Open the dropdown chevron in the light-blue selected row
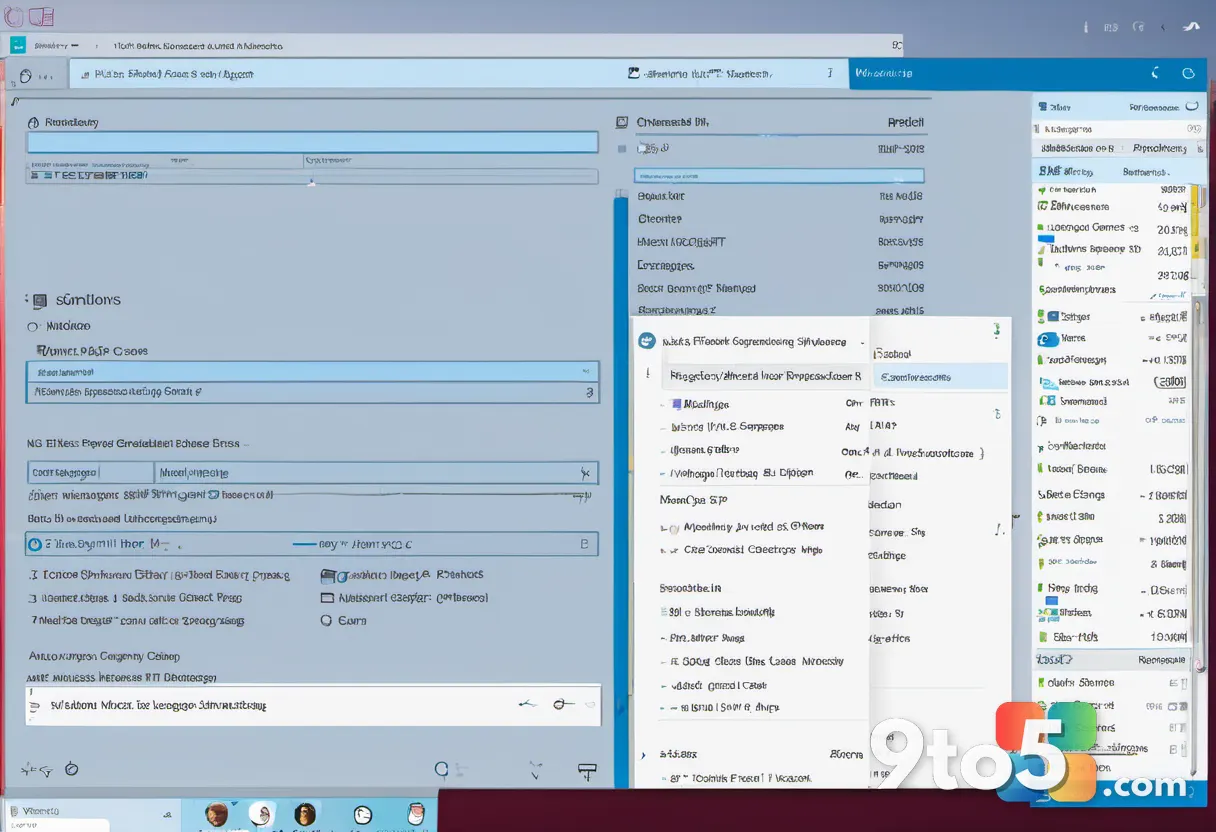 [x=585, y=370]
